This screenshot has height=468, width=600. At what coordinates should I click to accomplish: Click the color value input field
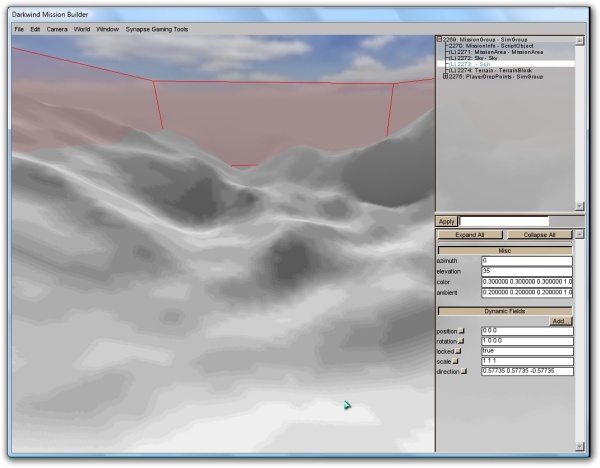point(526,281)
